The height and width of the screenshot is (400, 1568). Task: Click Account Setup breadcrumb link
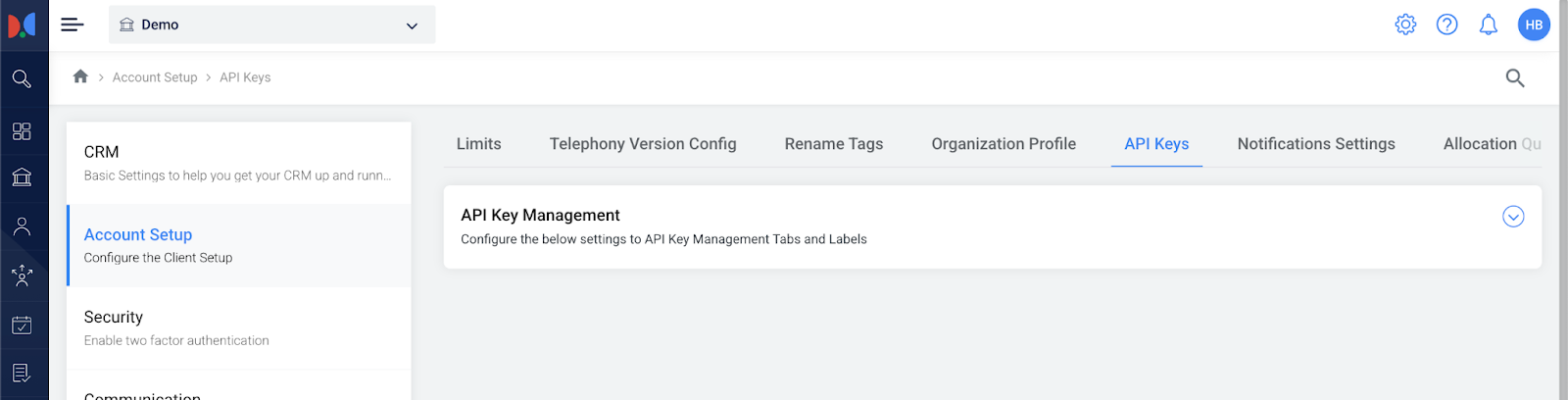[155, 77]
